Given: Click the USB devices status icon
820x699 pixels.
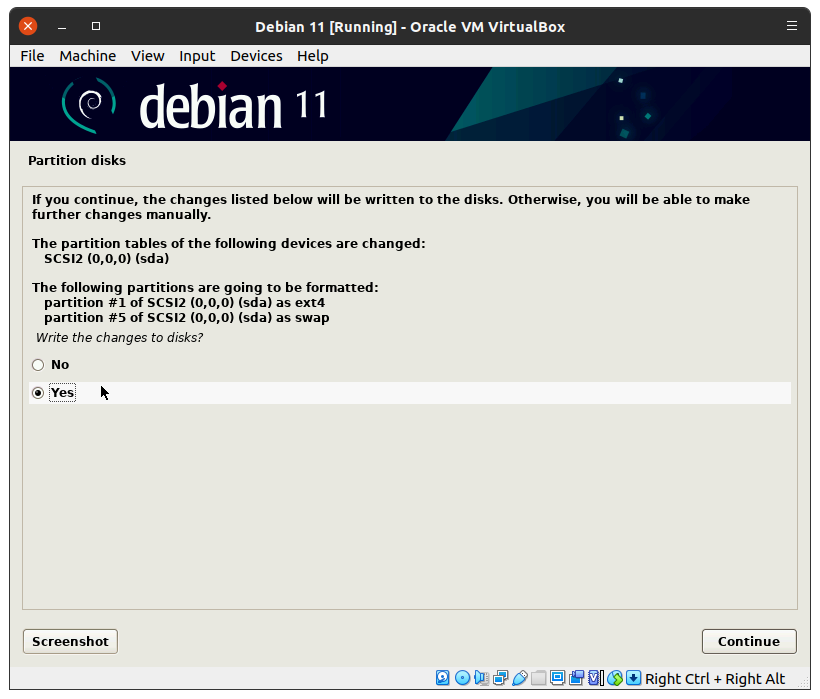Looking at the screenshot, I should click(519, 678).
